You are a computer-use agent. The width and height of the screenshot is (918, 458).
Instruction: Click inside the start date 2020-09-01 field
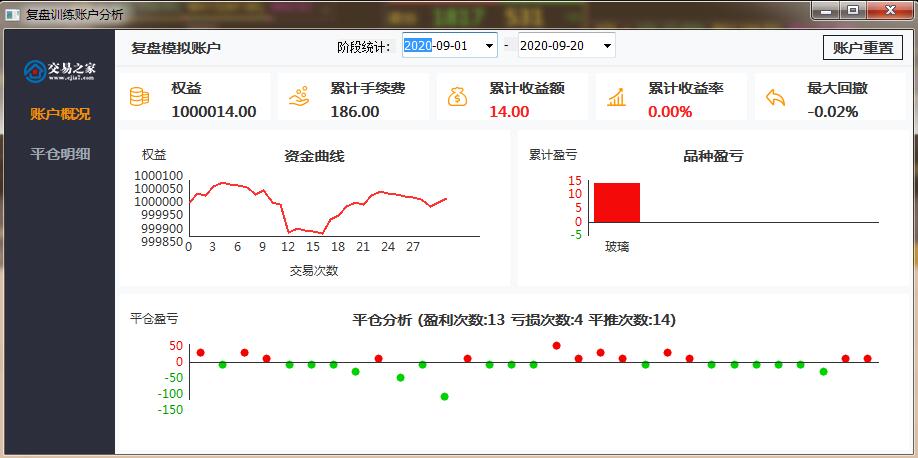click(440, 46)
